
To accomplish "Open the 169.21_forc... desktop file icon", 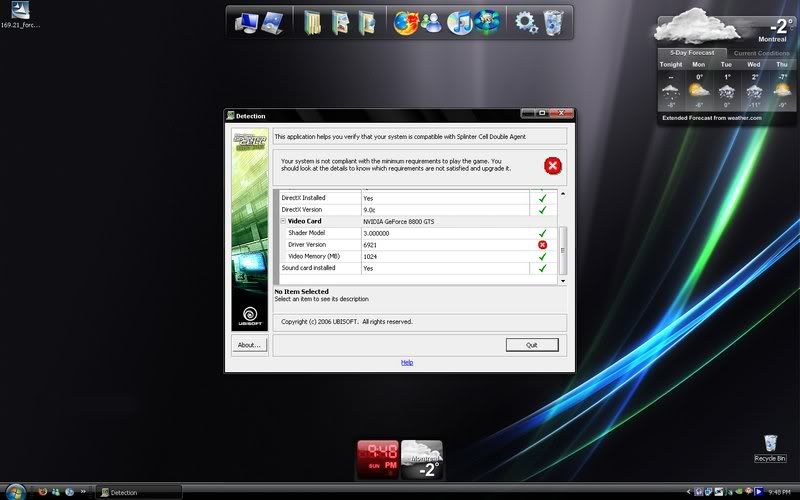I will [x=20, y=14].
